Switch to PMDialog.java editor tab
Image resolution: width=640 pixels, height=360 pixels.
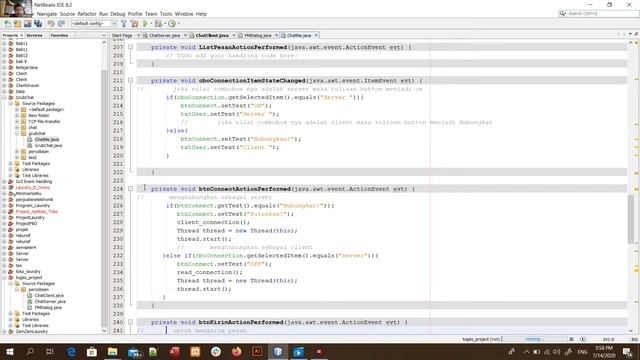[x=258, y=36]
